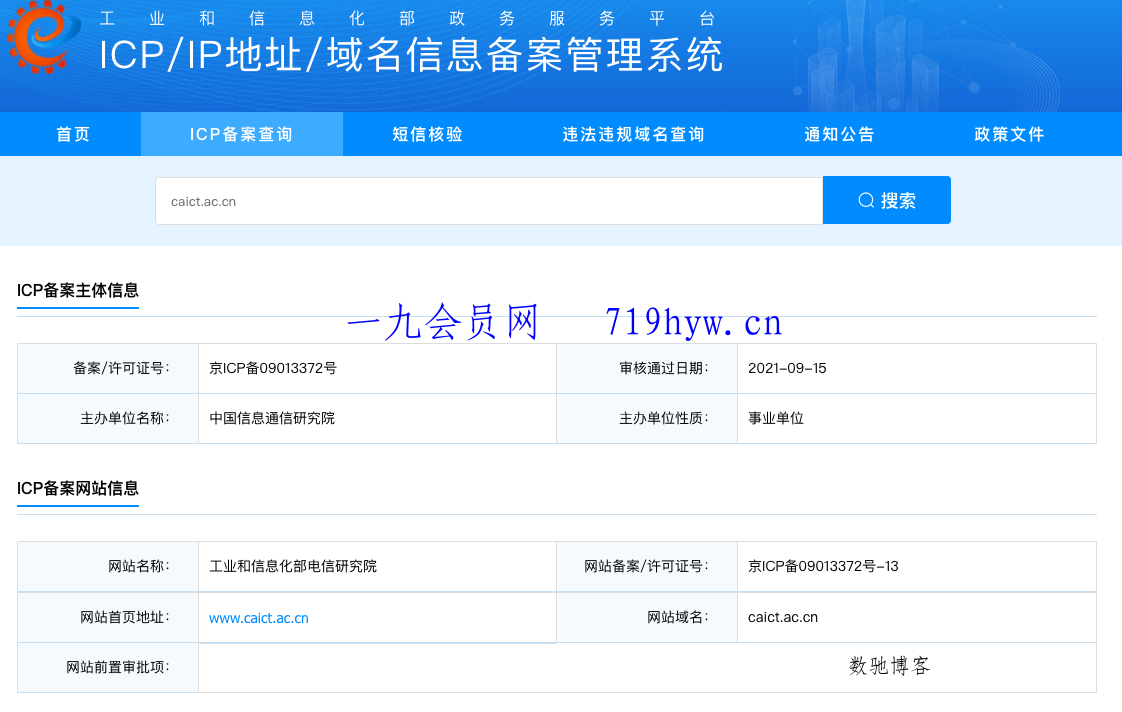The width and height of the screenshot is (1122, 712).
Task: Click the 搜索 search button
Action: 887,200
